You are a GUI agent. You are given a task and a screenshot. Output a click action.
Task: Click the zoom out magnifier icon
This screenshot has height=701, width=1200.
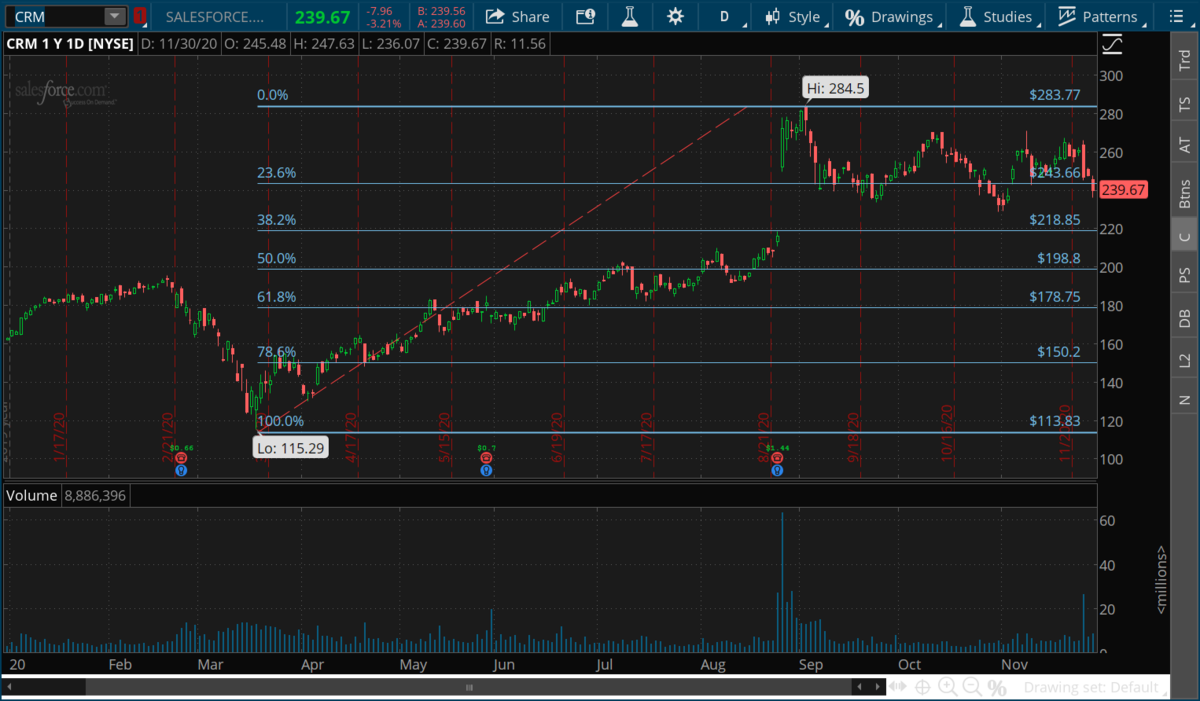pos(972,687)
